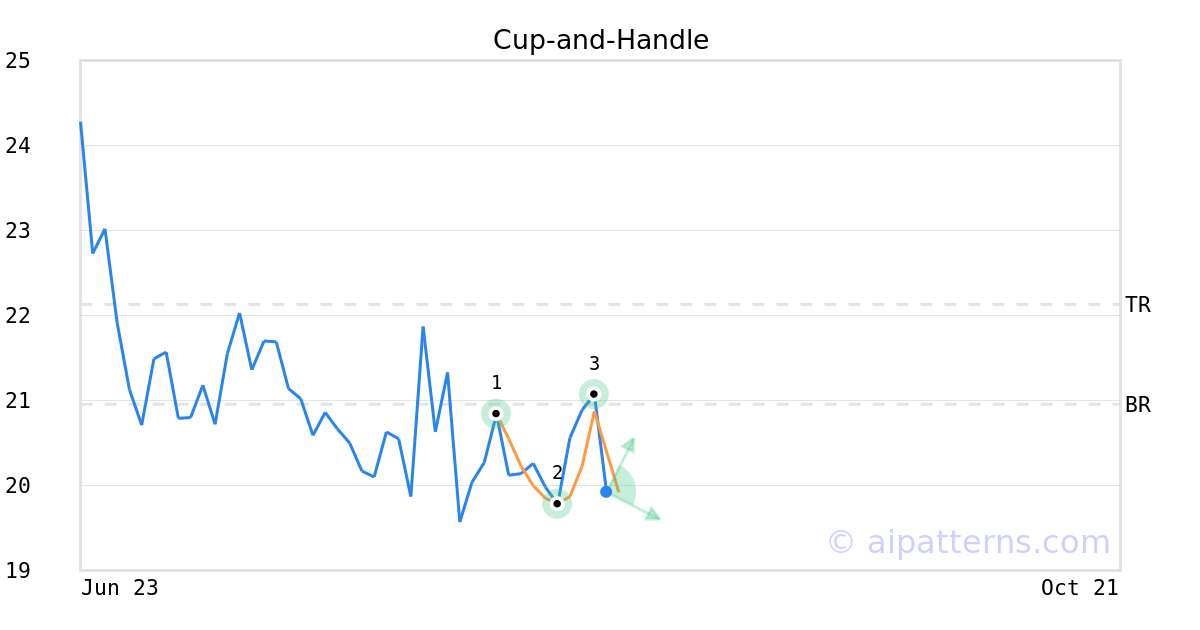Click the 25 price axis label

18,61
